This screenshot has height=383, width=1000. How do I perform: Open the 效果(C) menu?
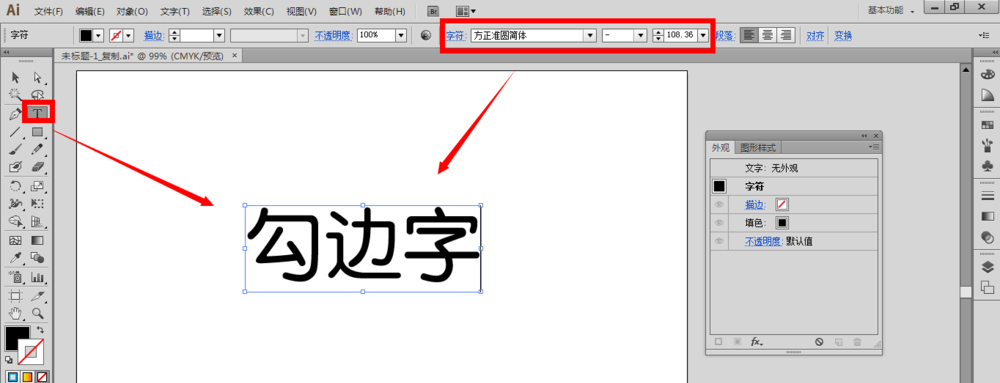pyautogui.click(x=258, y=11)
